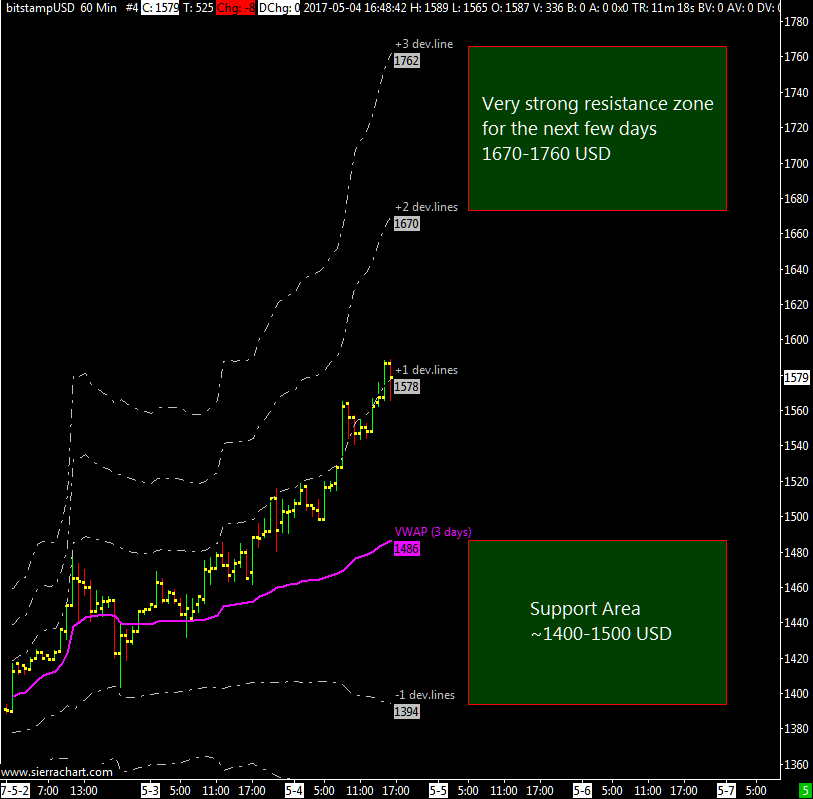Click the 5-5 date marker on time axis
Screen dimensions: 813x799
pyautogui.click(x=438, y=790)
